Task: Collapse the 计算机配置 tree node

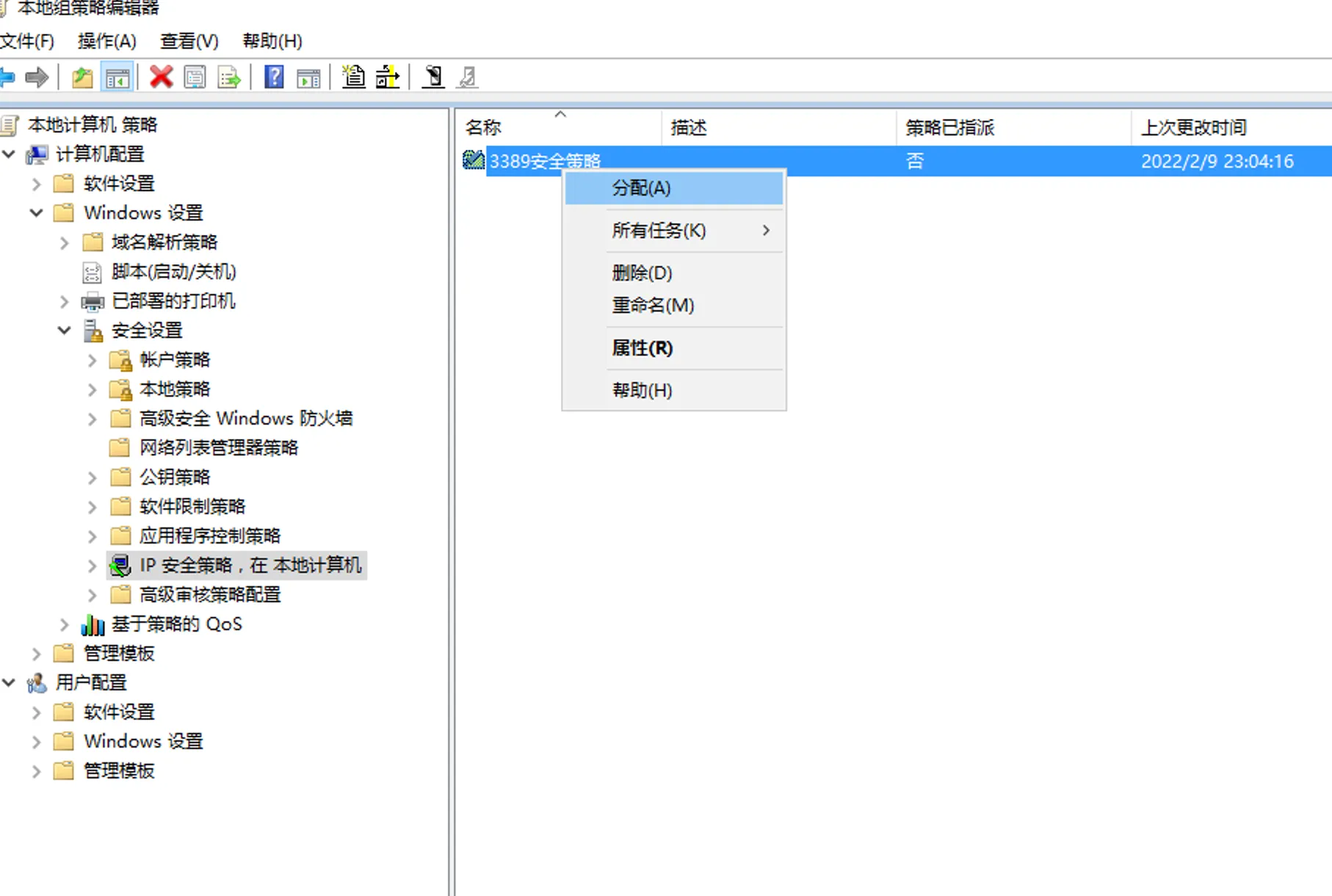Action: (9, 154)
